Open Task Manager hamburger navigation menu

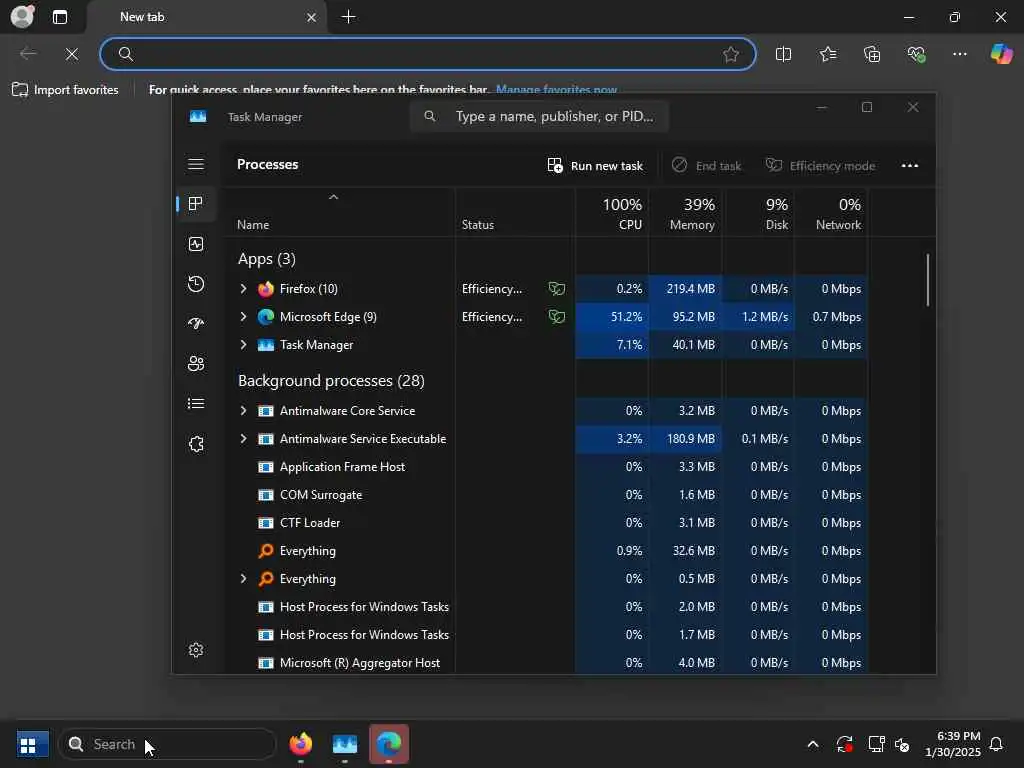196,164
